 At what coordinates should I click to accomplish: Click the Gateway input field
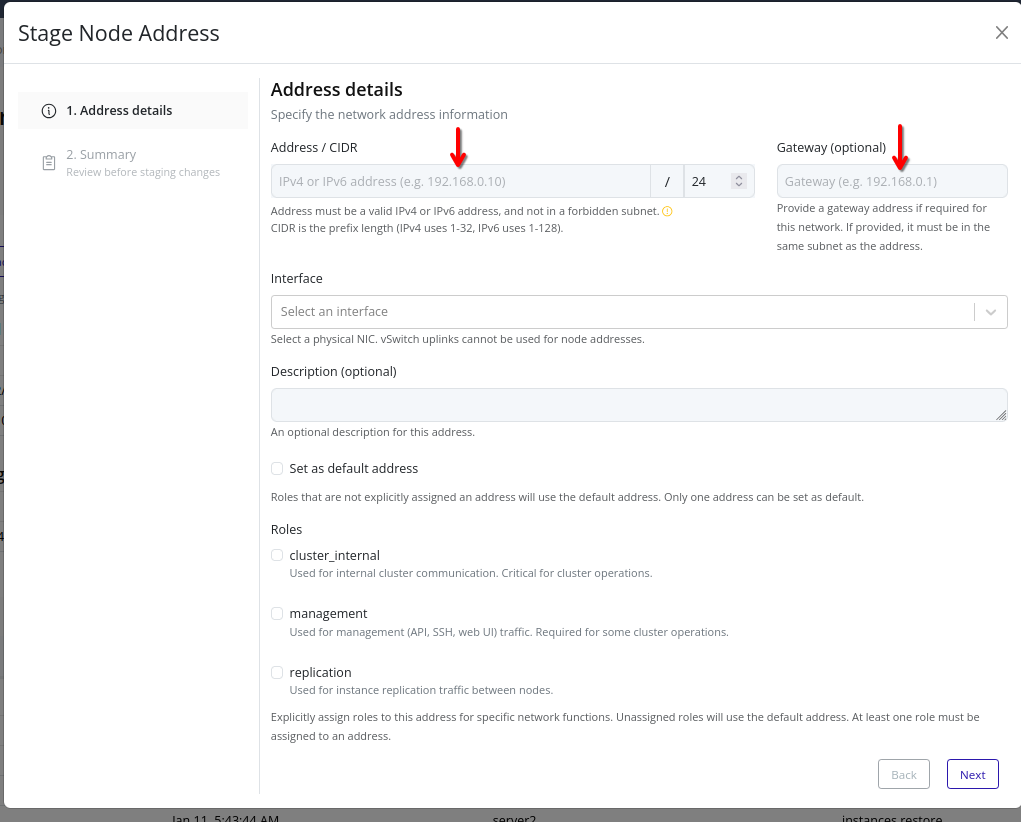pyautogui.click(x=890, y=180)
